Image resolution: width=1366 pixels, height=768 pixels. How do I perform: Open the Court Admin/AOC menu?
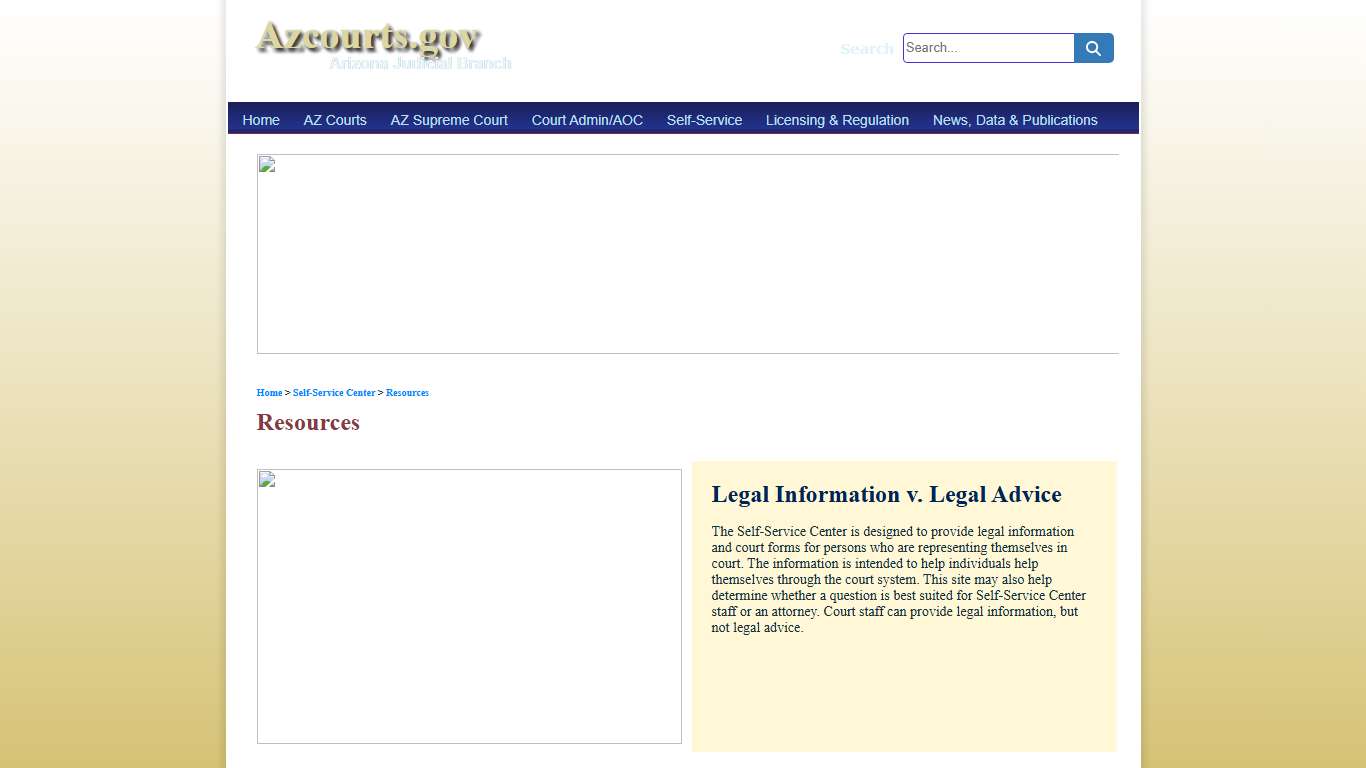[587, 119]
